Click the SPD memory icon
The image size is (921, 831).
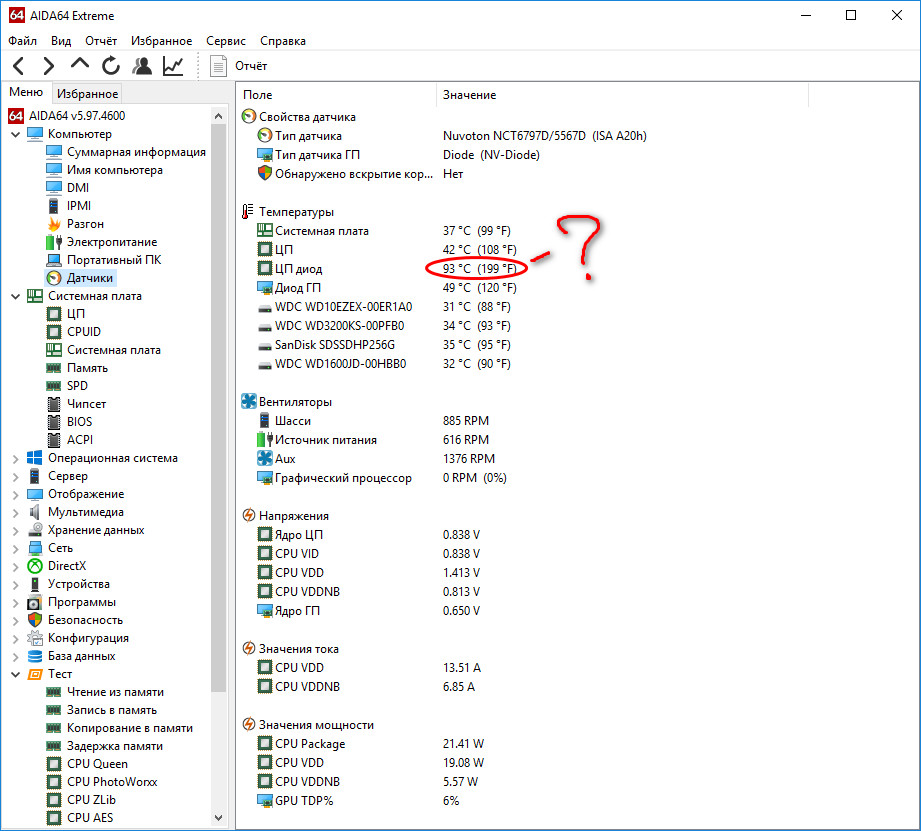click(54, 386)
